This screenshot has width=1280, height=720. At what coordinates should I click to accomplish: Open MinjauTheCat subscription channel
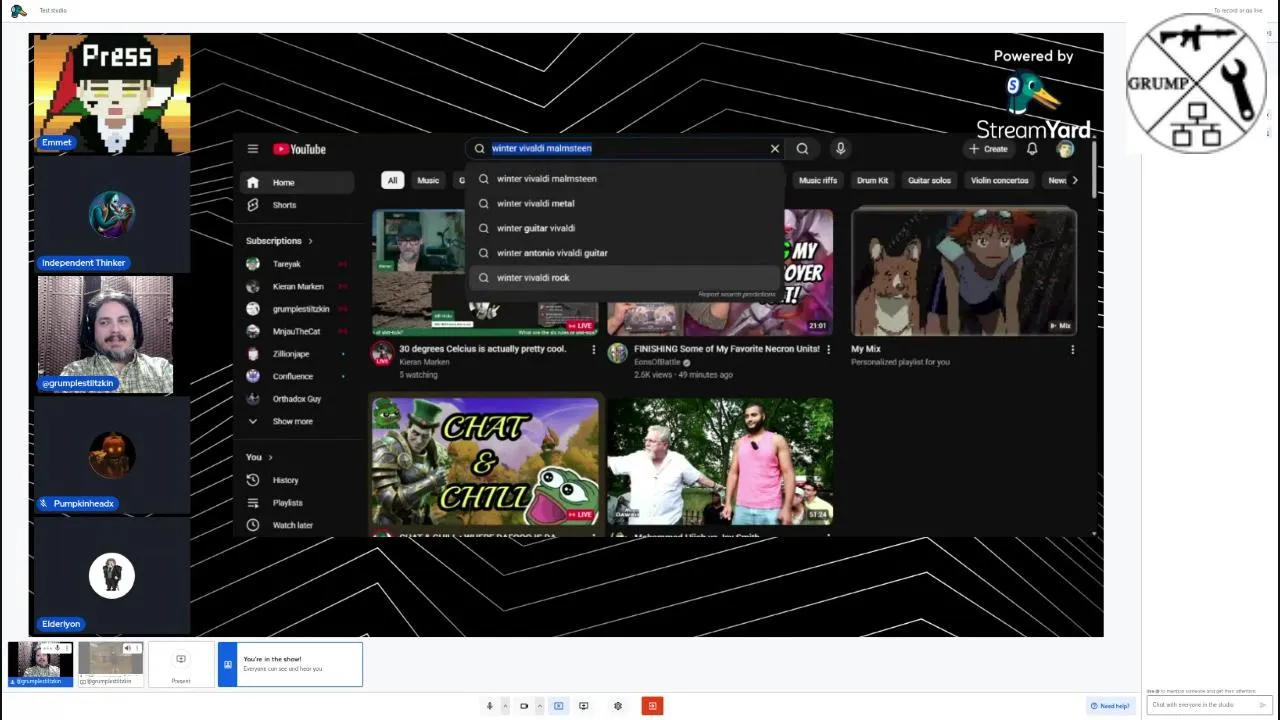click(297, 331)
